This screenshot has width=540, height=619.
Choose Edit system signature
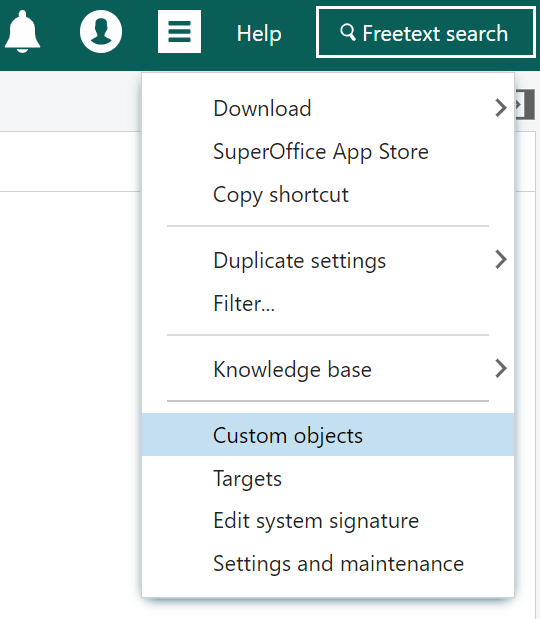click(x=328, y=520)
